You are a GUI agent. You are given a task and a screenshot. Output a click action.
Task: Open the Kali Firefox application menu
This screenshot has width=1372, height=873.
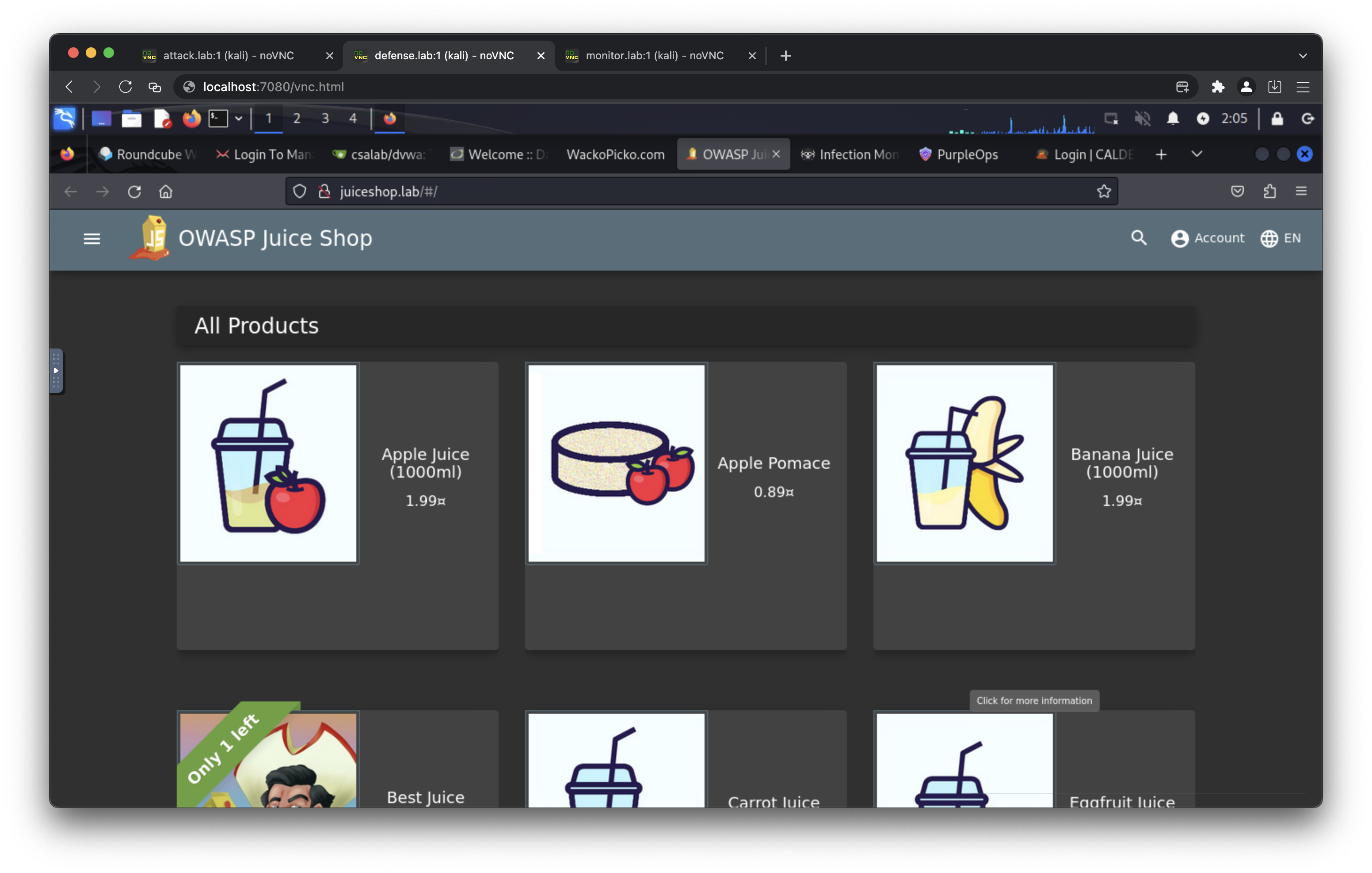pyautogui.click(x=1301, y=191)
